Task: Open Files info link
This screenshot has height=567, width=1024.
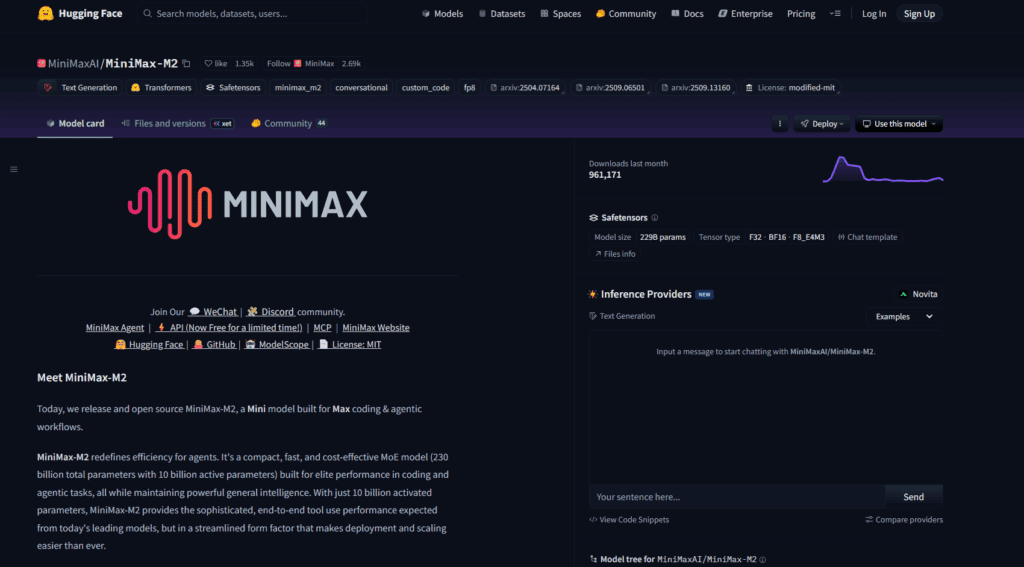Action: [615, 254]
